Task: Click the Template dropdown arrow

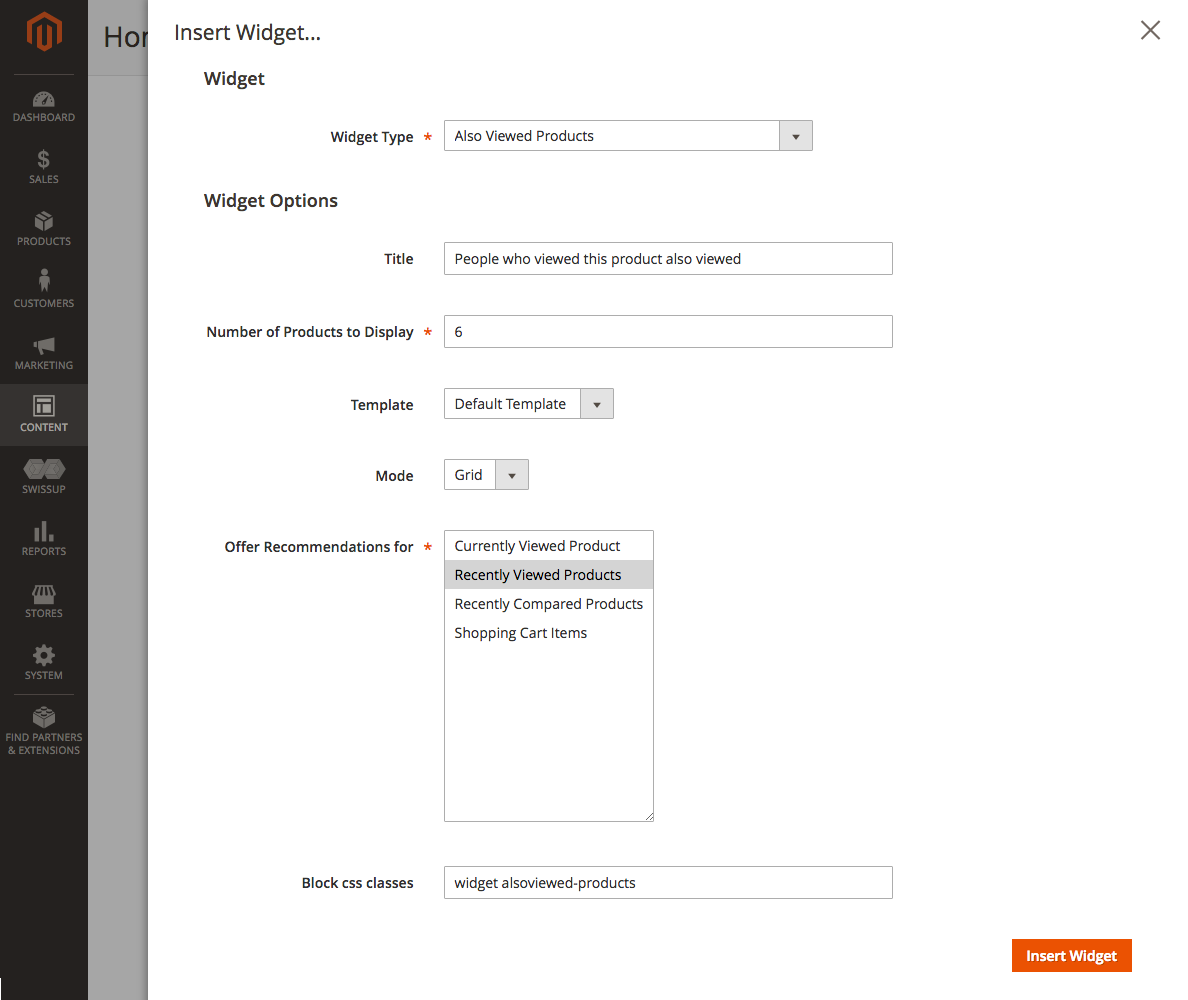Action: 597,405
